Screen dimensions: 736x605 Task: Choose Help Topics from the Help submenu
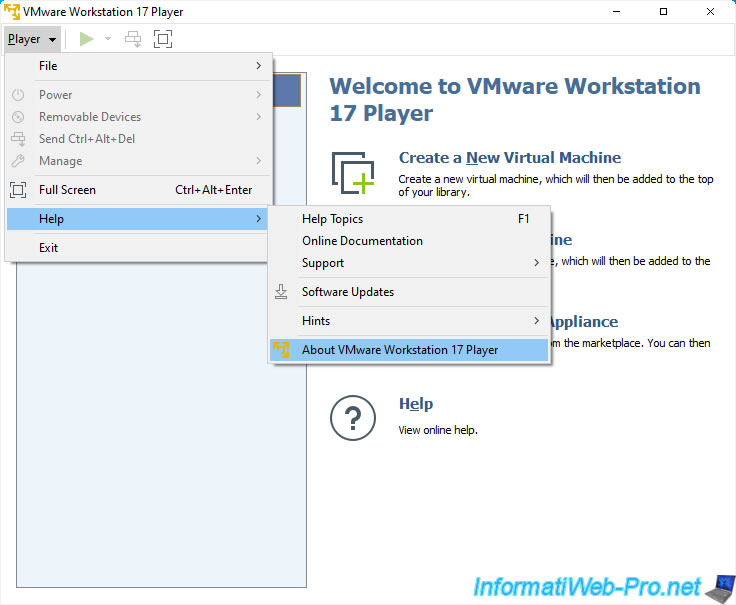[x=332, y=219]
